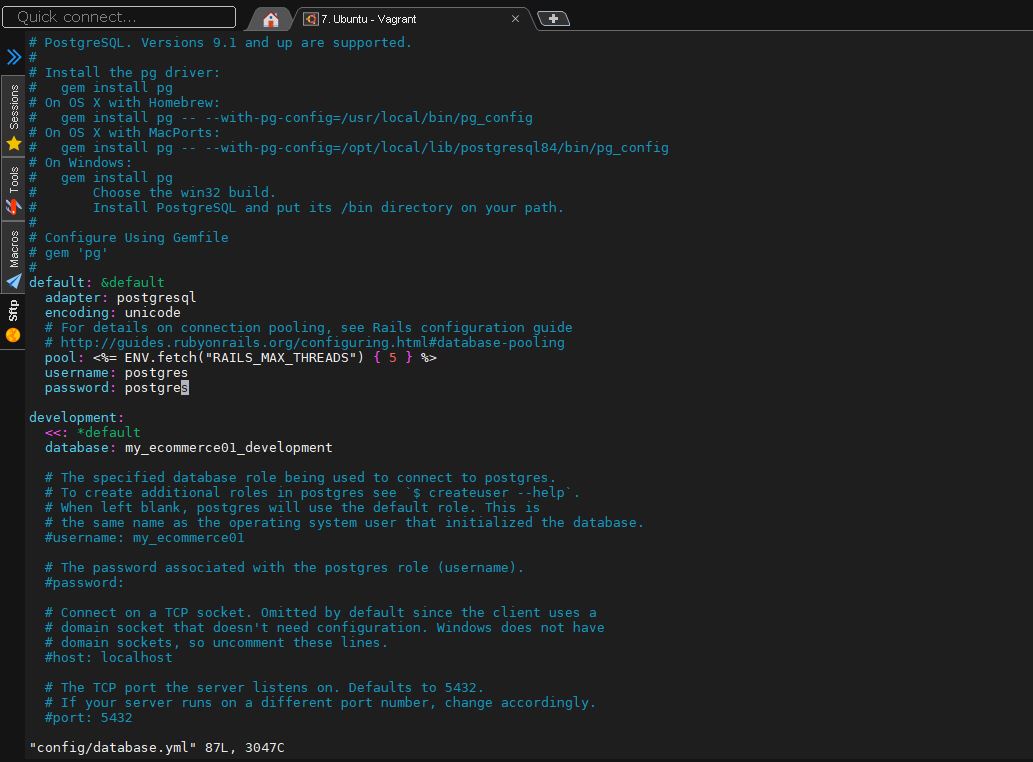Image resolution: width=1033 pixels, height=762 pixels.
Task: Open a new session with the plus icon
Action: click(553, 17)
